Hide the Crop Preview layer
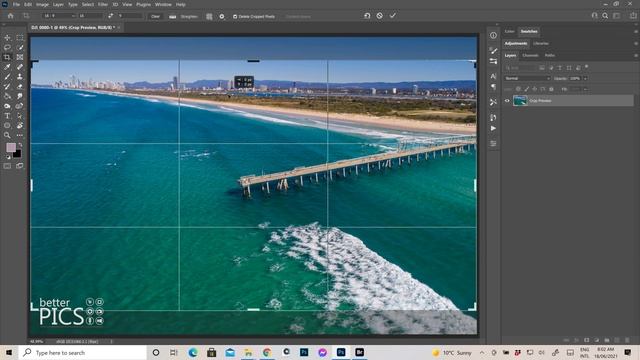The width and height of the screenshot is (640, 360). point(507,101)
